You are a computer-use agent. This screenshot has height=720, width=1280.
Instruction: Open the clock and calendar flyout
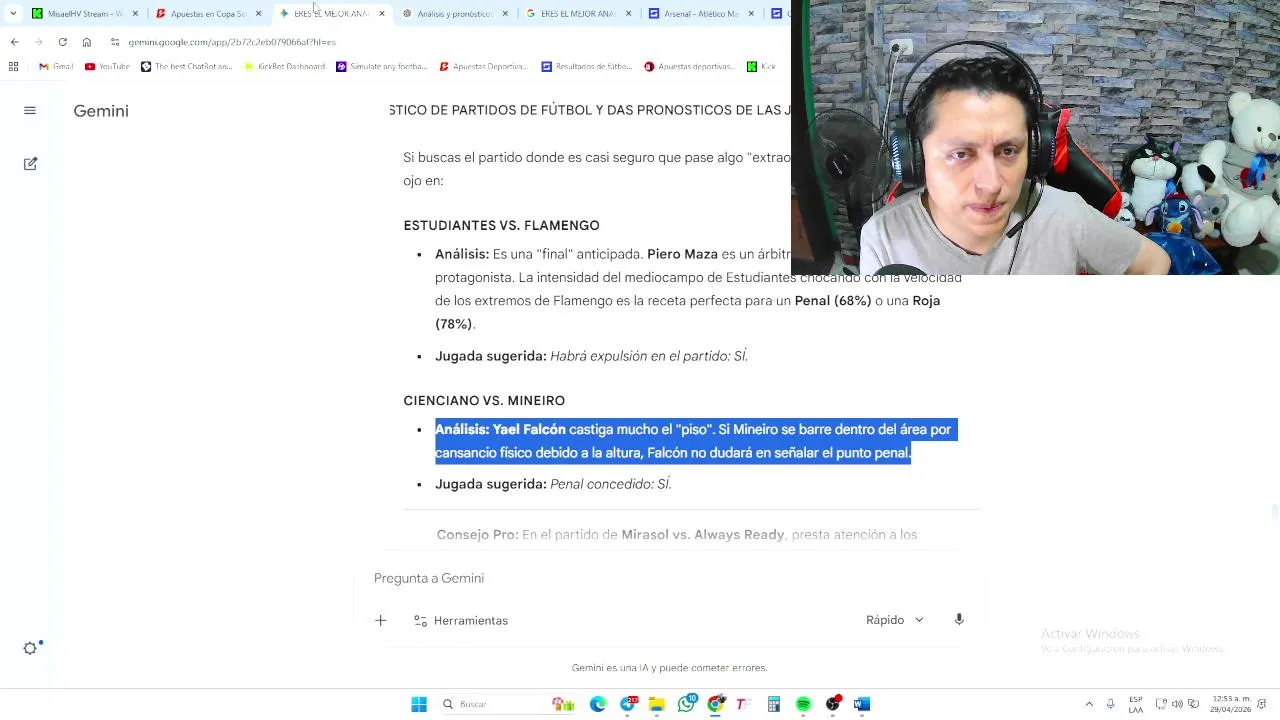(x=1229, y=704)
